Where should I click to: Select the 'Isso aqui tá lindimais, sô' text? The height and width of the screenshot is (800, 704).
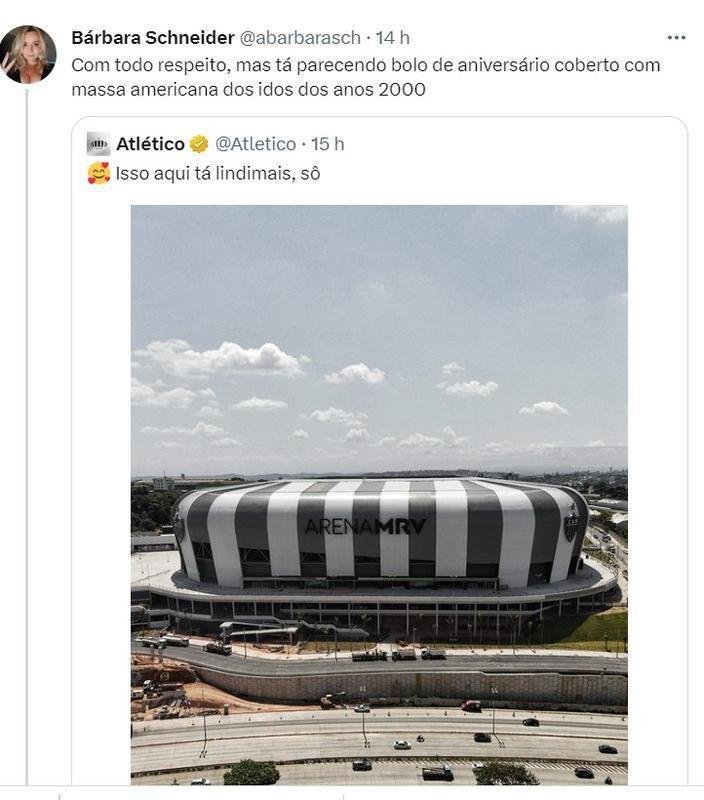(220, 172)
